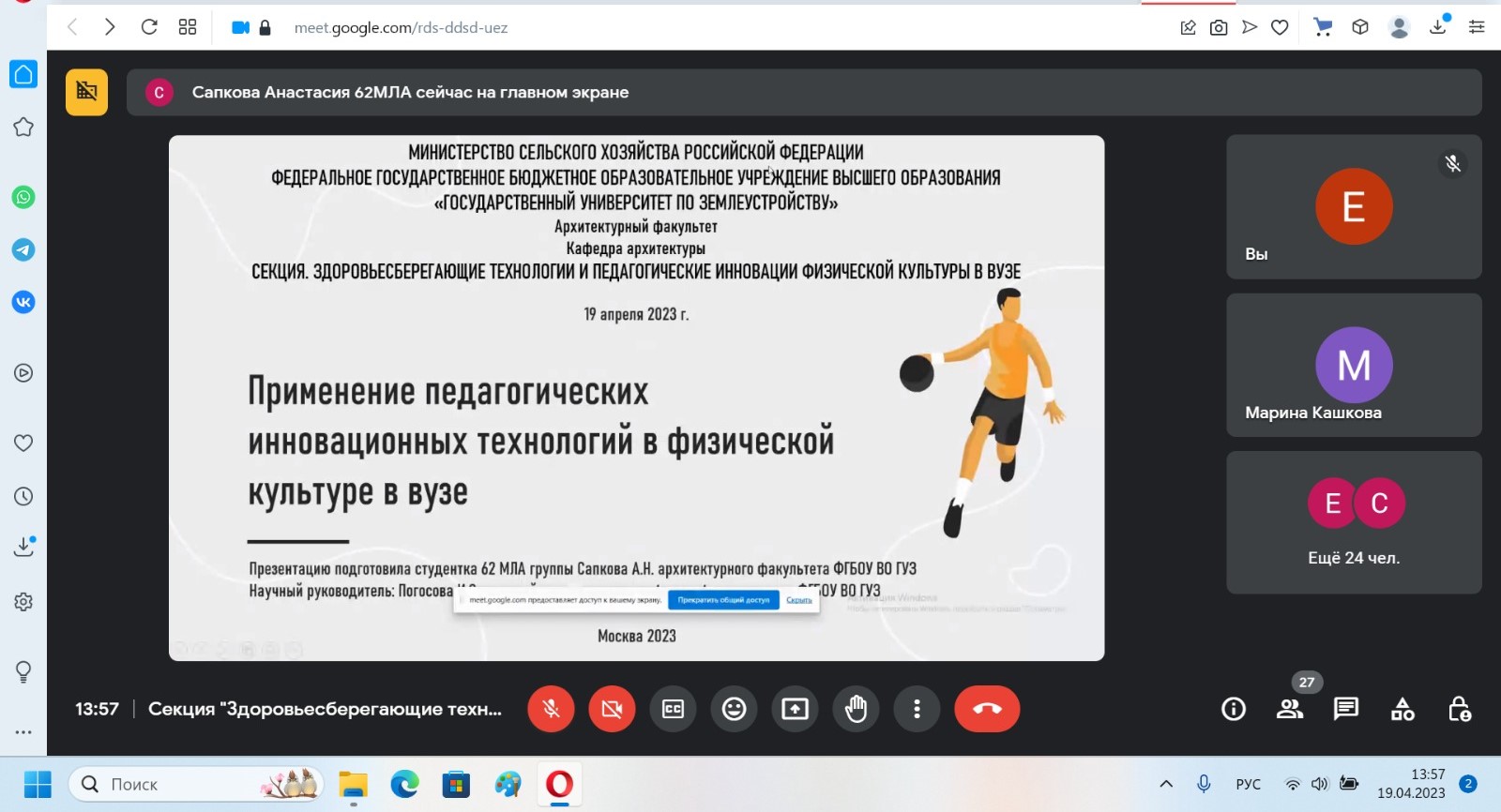Viewport: 1501px width, 812px height.
Task: Click the meet.google.com address bar
Action: [401, 28]
